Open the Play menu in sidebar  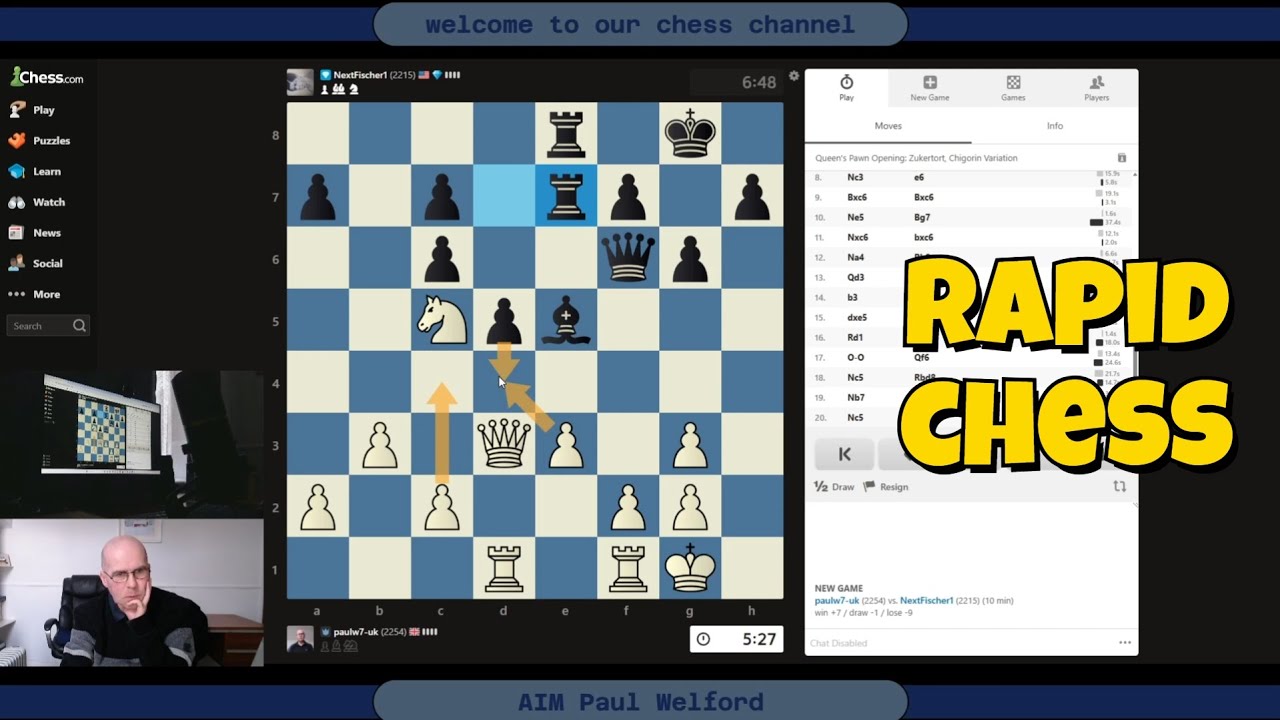click(32, 110)
